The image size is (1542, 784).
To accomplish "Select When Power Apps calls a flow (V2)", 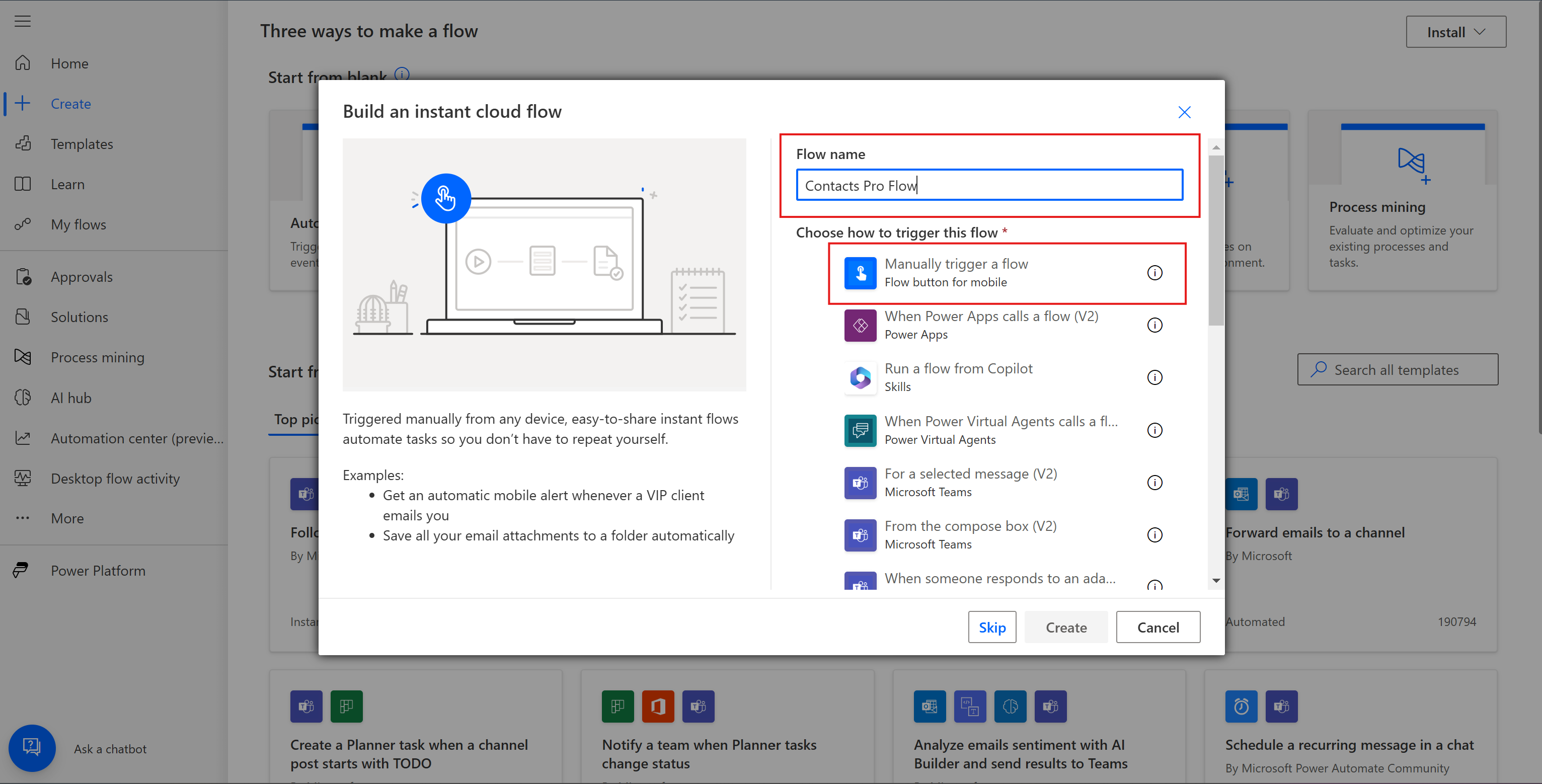I will tap(1007, 325).
